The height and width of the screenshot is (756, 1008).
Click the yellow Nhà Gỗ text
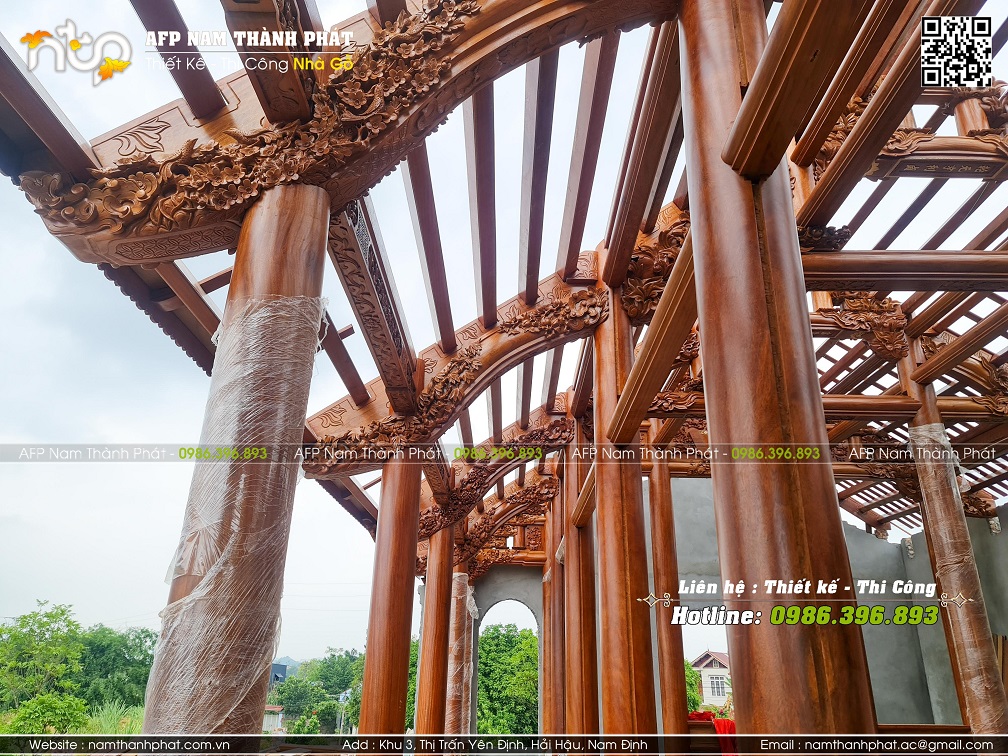click(323, 64)
